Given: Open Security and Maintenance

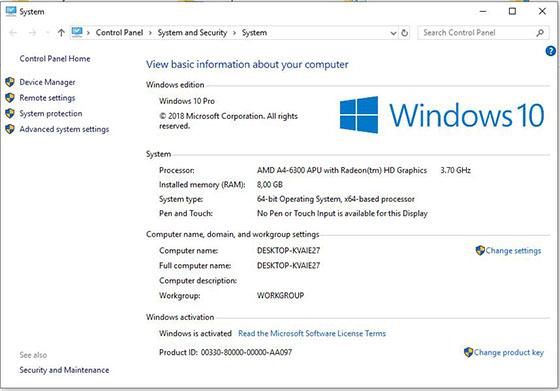Looking at the screenshot, I should click(x=64, y=370).
